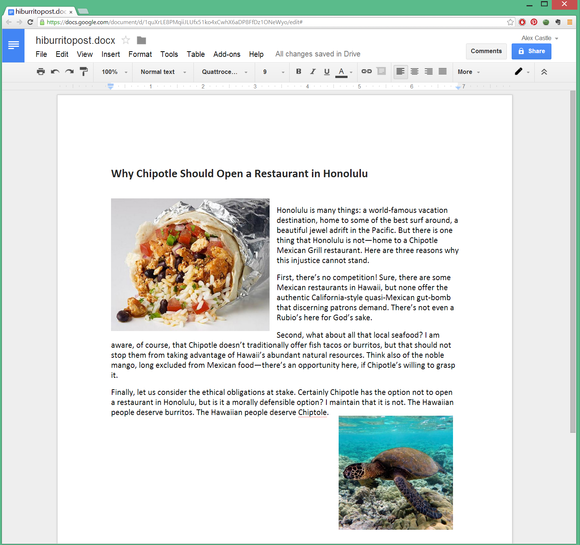Open the zoom 100% dropdown
Viewport: 580px width, 545px height.
click(115, 72)
